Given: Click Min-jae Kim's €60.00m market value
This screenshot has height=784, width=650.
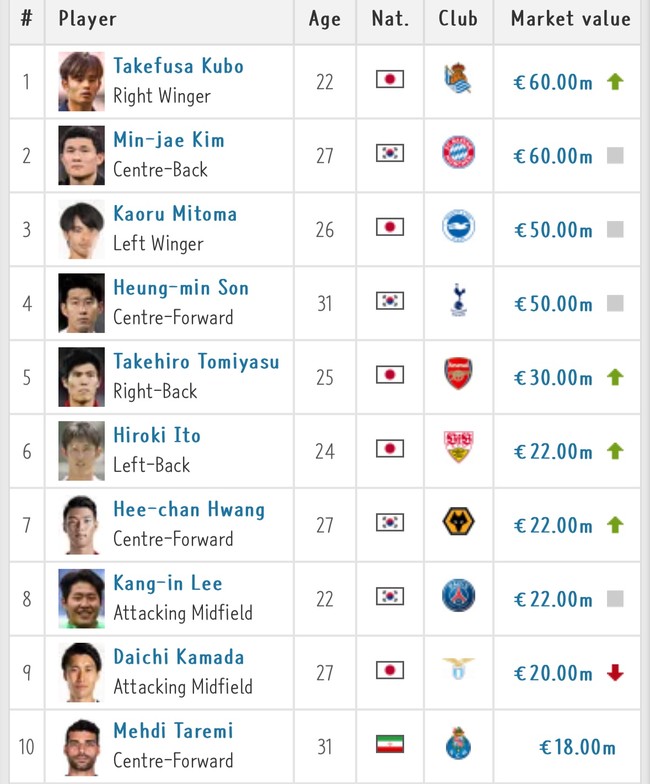Looking at the screenshot, I should tap(553, 156).
